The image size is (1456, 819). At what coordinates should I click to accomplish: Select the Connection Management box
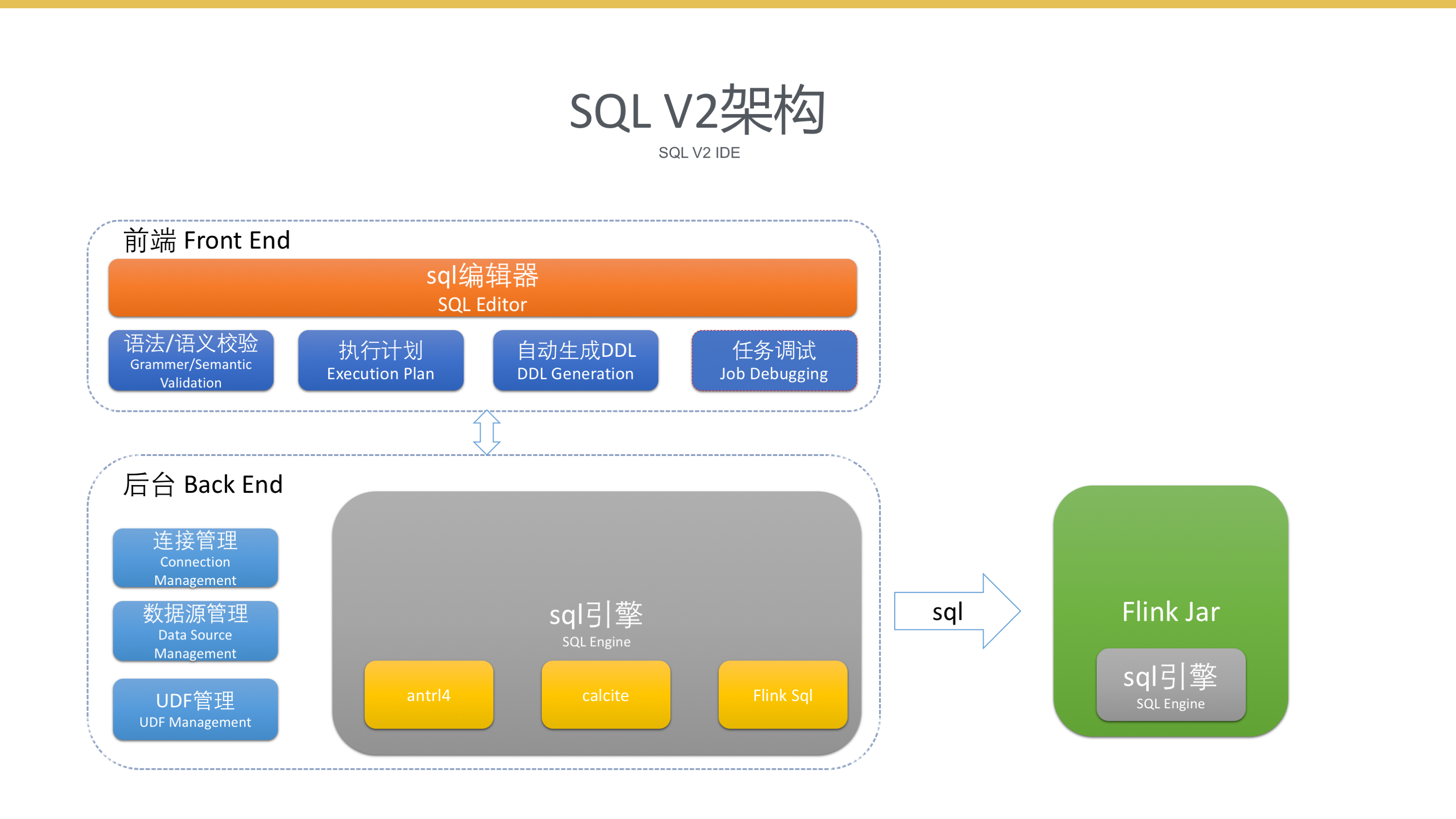point(196,558)
